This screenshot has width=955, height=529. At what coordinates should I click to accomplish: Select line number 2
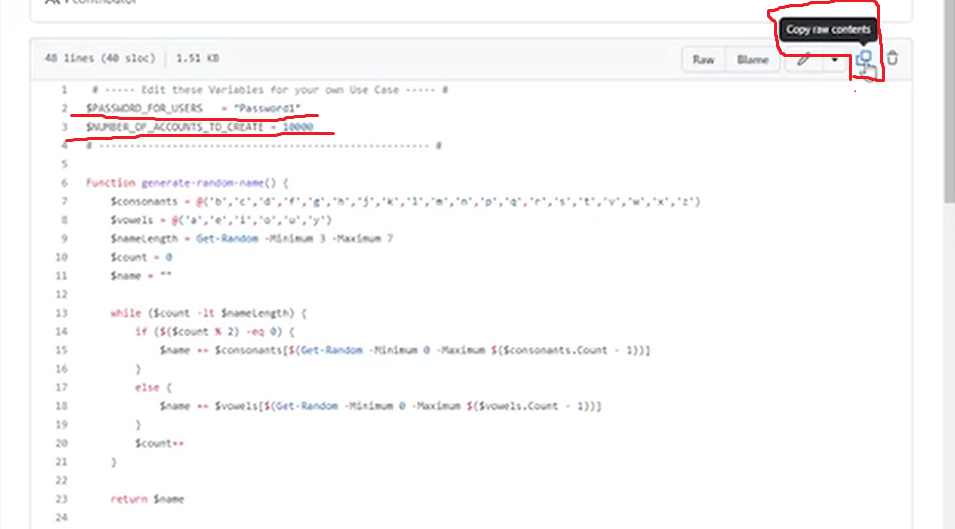(64, 108)
